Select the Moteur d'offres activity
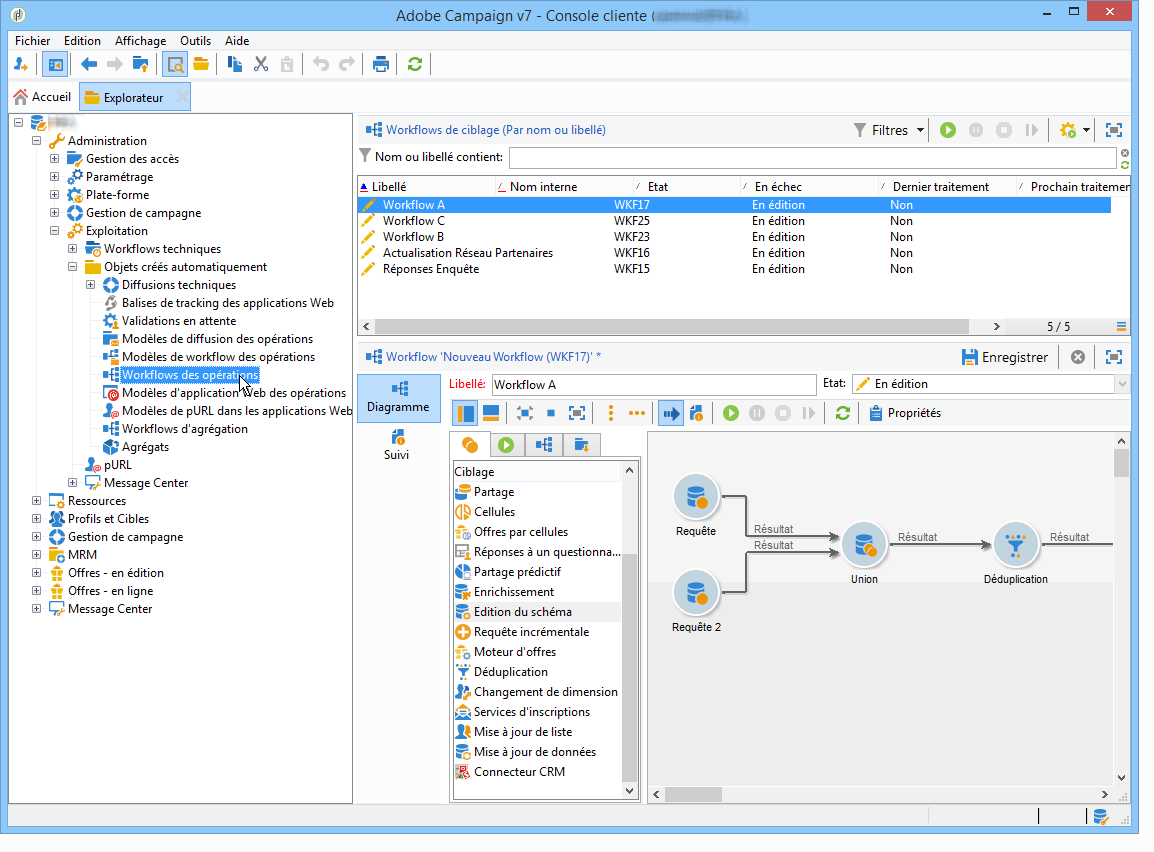This screenshot has width=1154, height=852. pyautogui.click(x=514, y=652)
